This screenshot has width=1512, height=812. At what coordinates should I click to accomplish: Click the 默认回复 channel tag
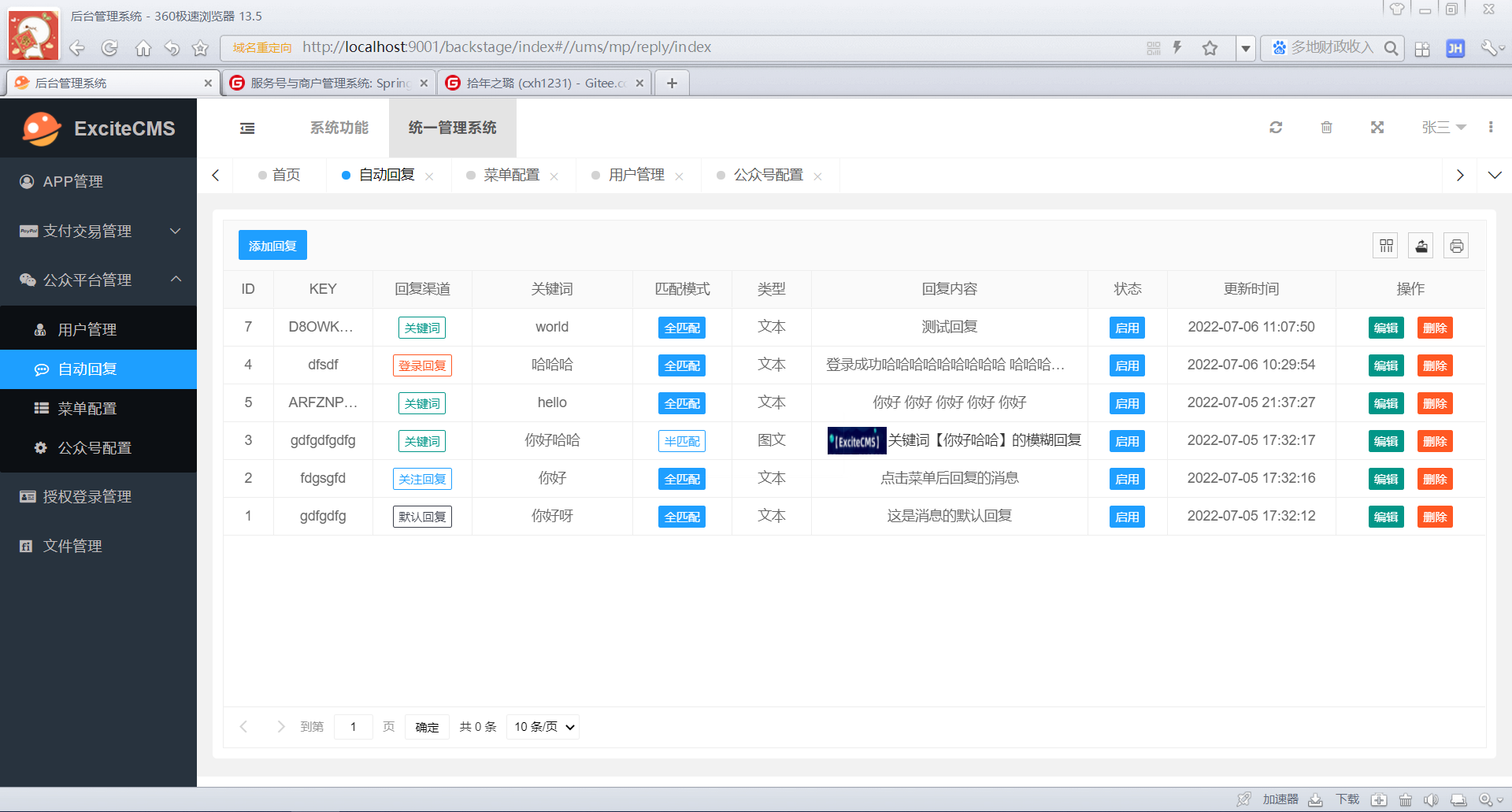(422, 517)
